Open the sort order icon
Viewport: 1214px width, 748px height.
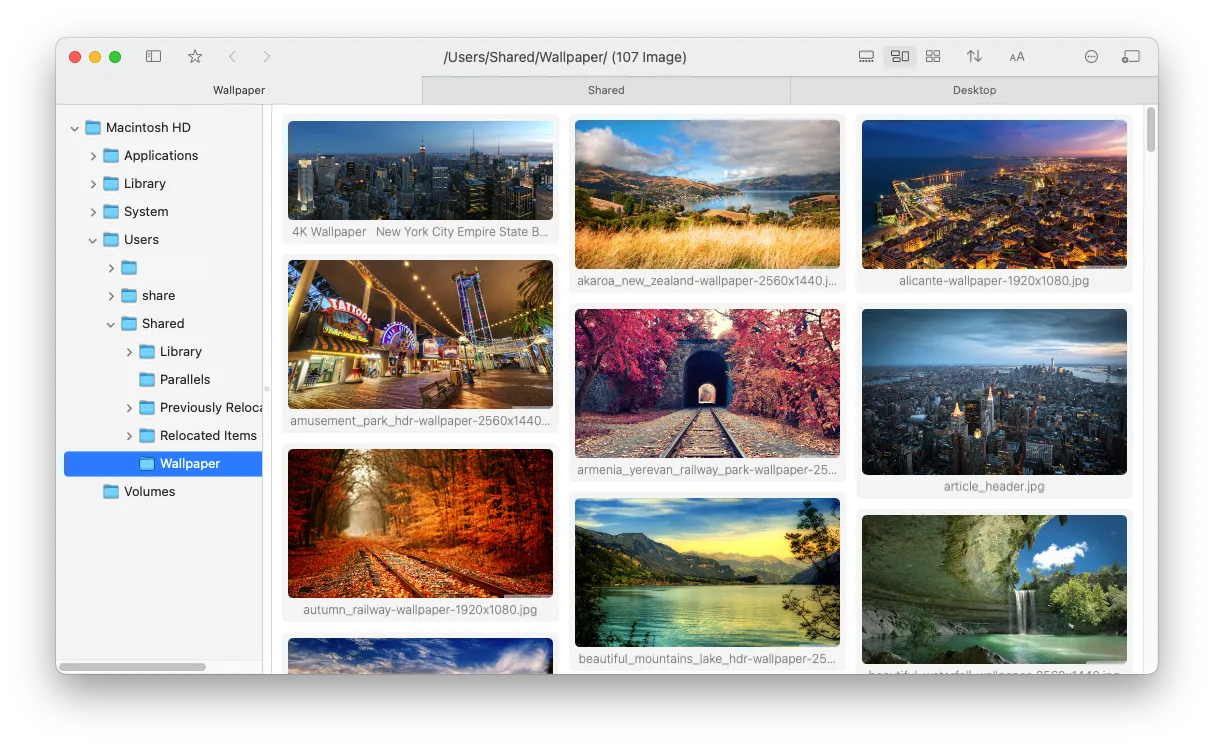974,56
